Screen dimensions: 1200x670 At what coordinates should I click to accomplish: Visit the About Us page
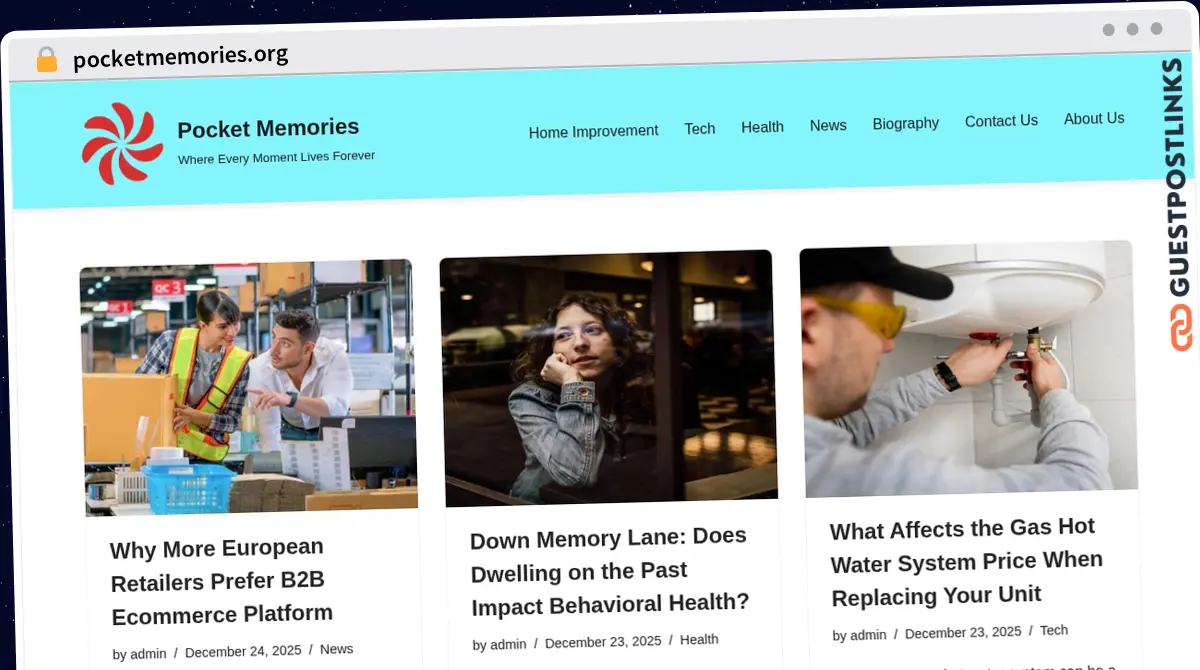(x=1094, y=118)
